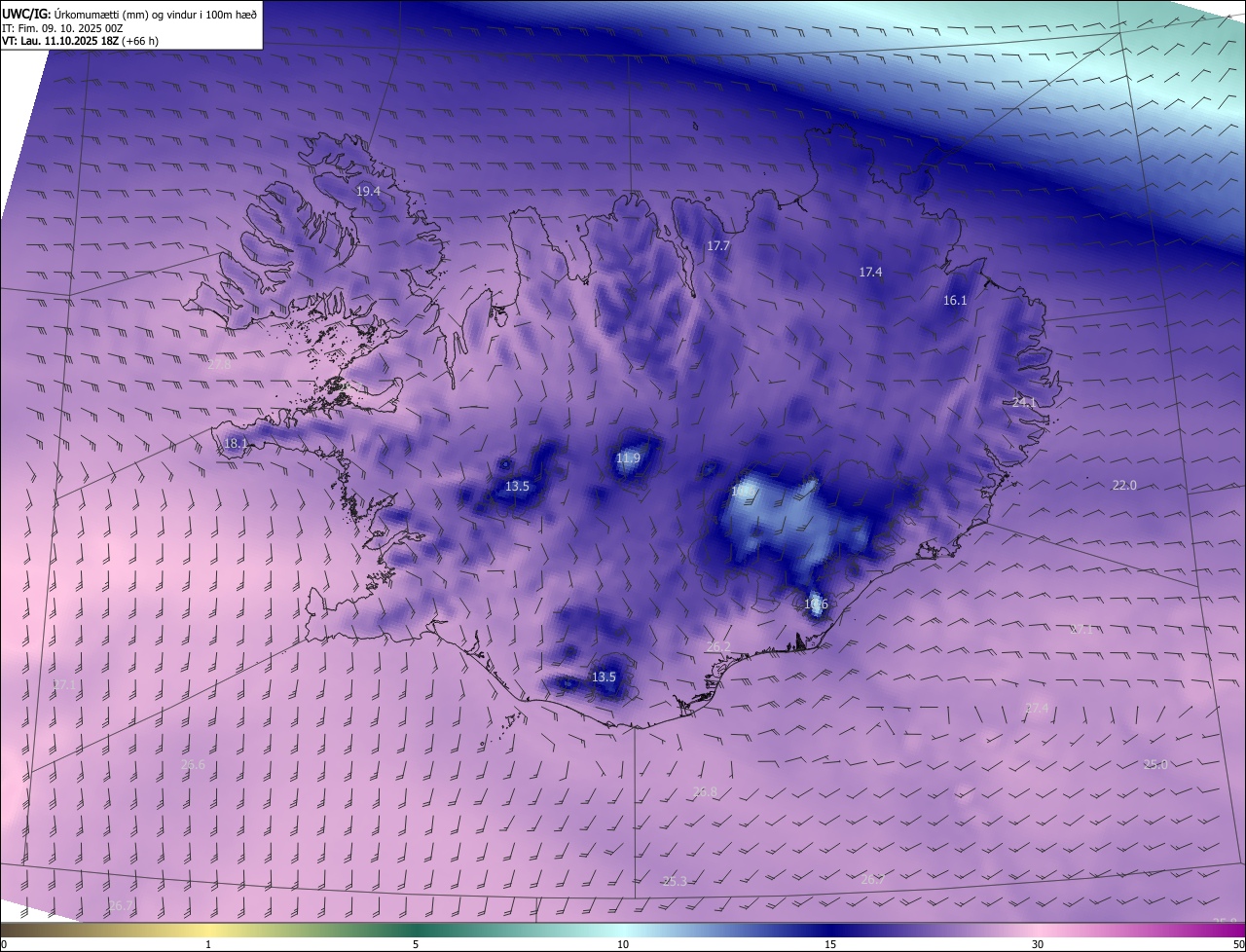This screenshot has width=1246, height=952.
Task: Click the 24.1 value in the Eastfjords
Action: [1025, 402]
